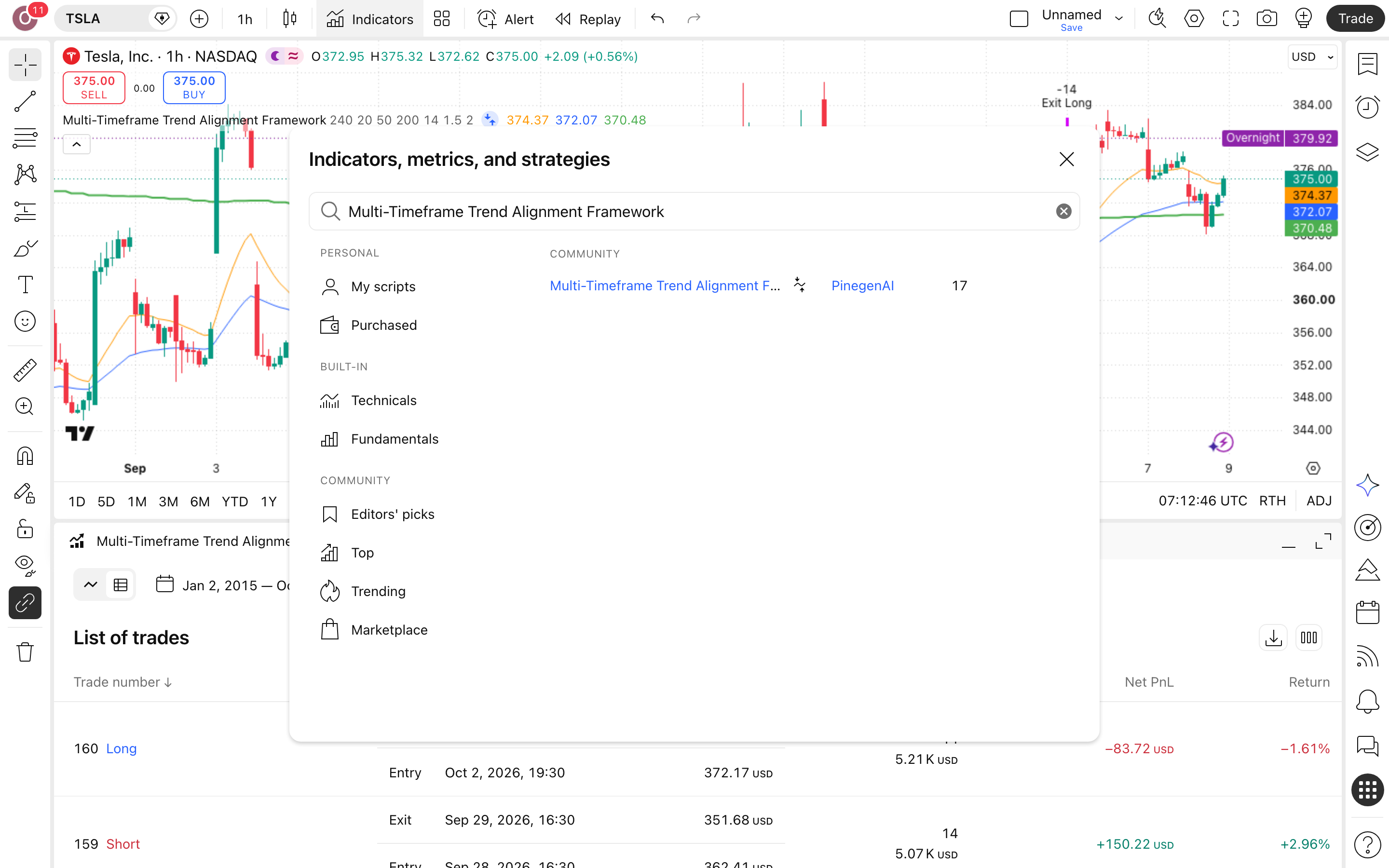Open the alerts clock icon on right sidebar
The width and height of the screenshot is (1389, 868).
pos(1367,107)
